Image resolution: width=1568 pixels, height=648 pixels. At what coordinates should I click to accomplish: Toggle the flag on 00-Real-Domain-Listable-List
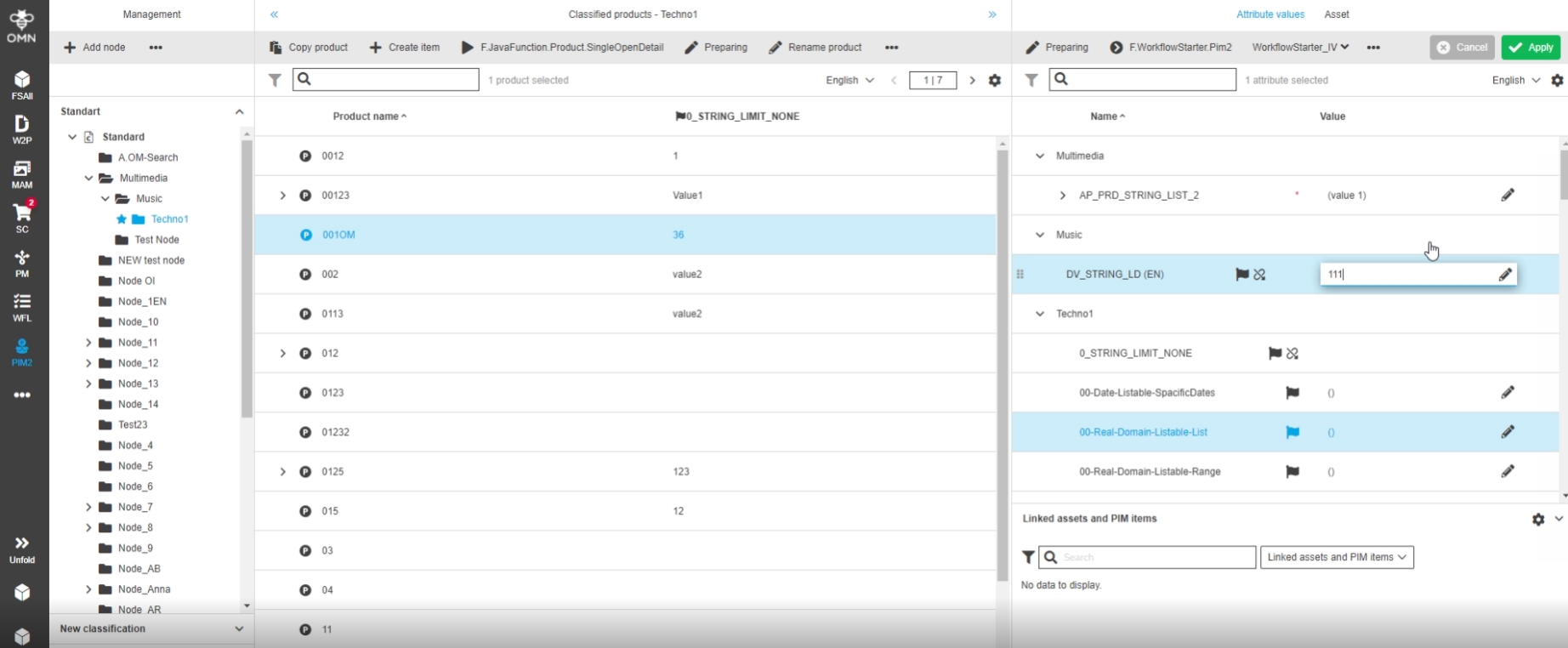point(1292,432)
